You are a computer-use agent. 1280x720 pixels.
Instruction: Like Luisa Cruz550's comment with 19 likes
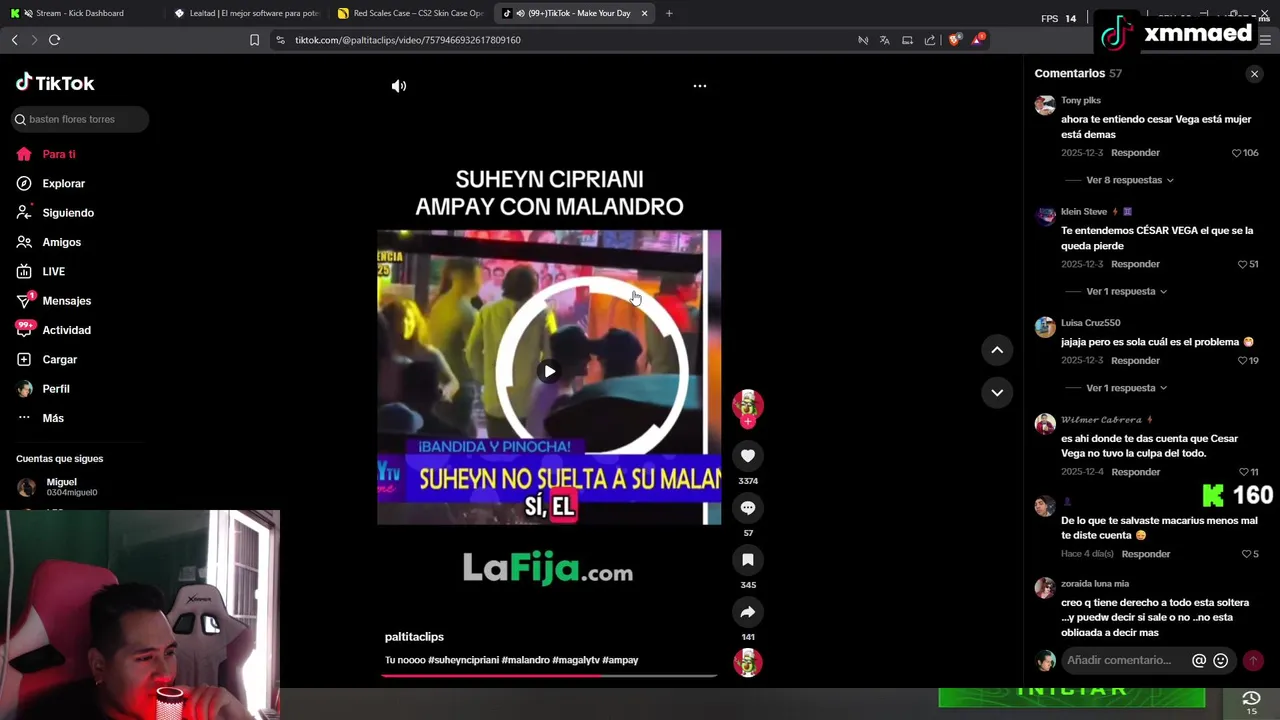(1242, 361)
